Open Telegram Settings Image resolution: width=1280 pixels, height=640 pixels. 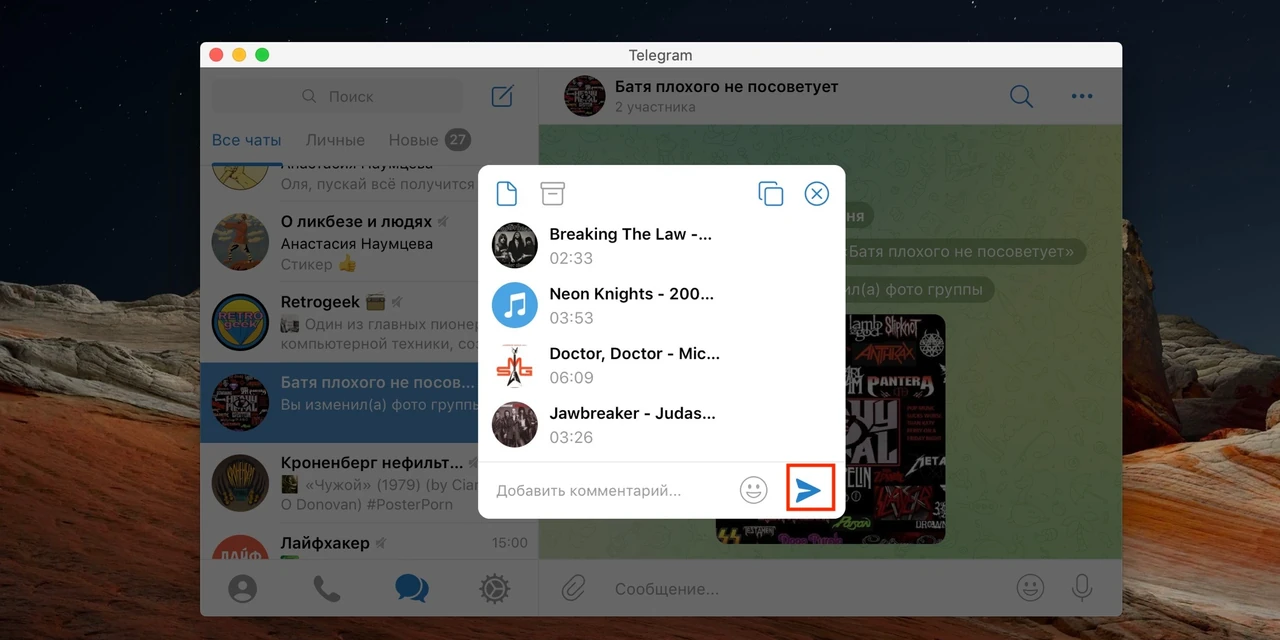494,589
